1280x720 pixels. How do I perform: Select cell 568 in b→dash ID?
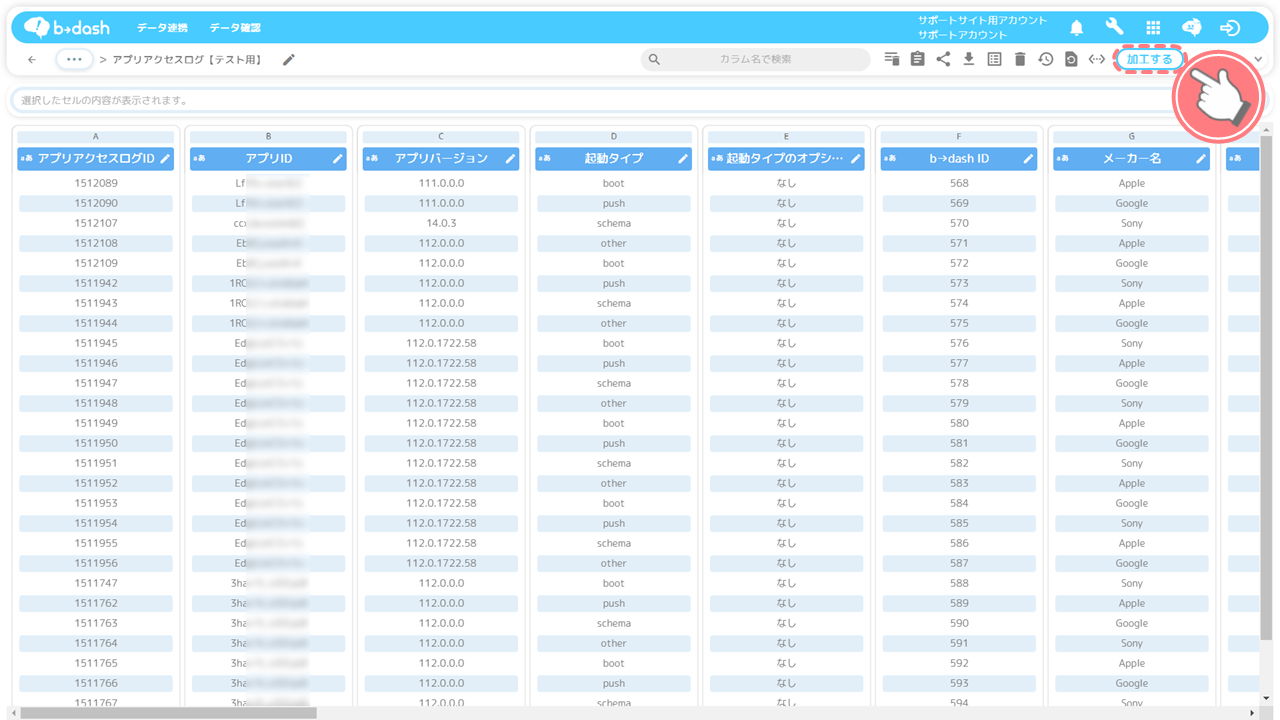pos(959,183)
